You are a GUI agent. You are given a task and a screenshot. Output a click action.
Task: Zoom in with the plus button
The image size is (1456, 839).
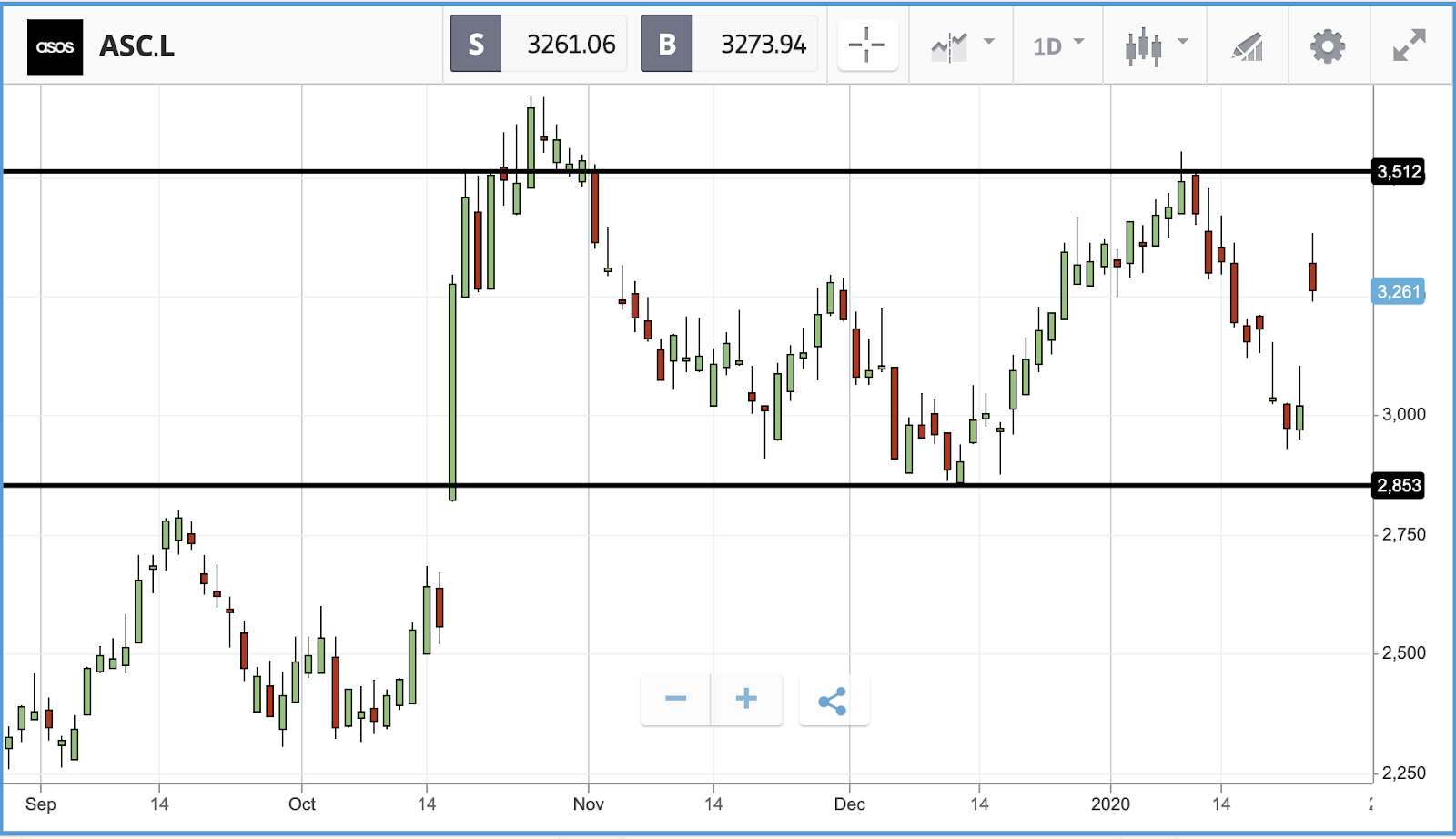(x=746, y=700)
